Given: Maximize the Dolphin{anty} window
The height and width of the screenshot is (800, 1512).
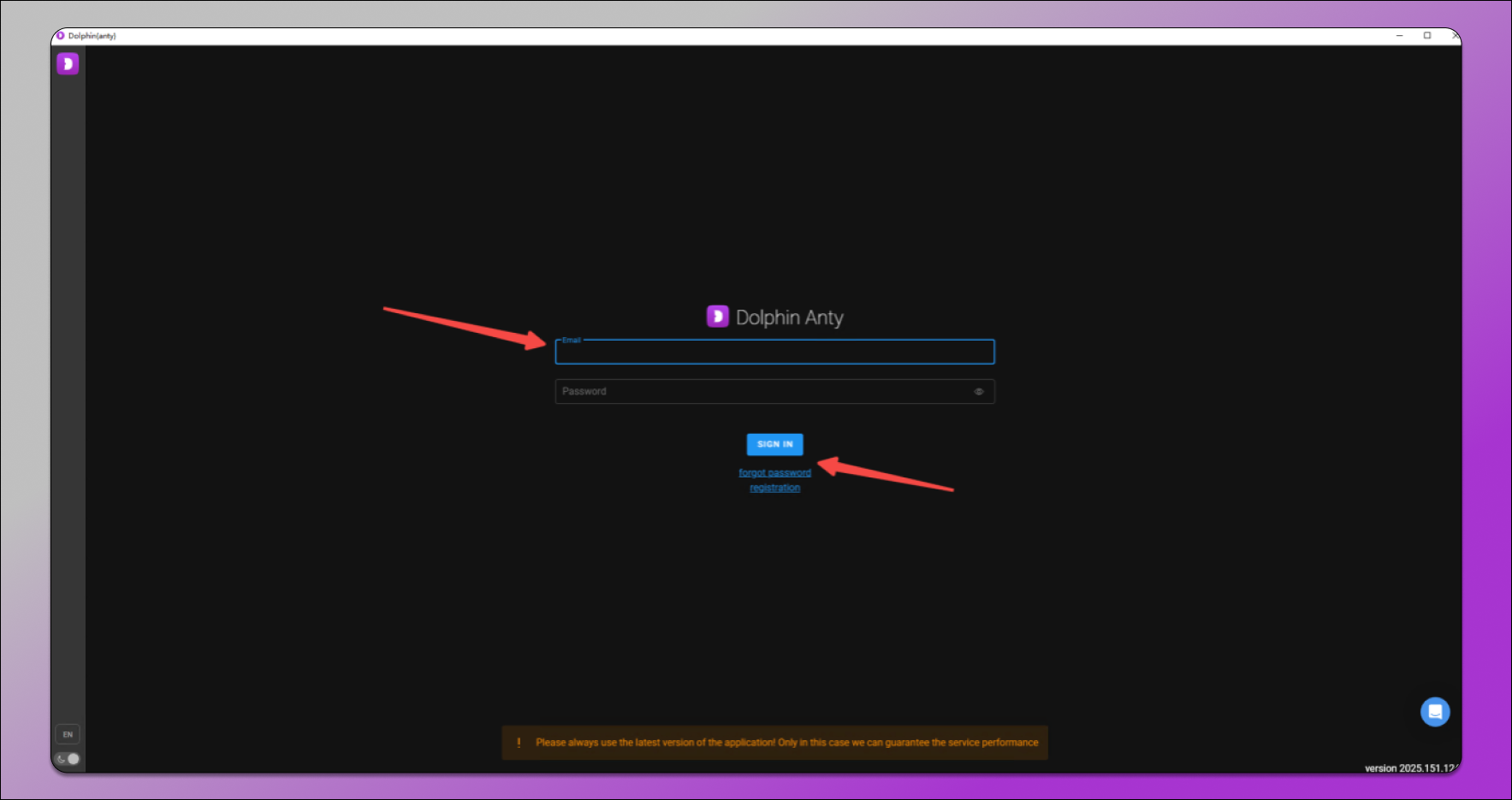Looking at the screenshot, I should (x=1427, y=36).
